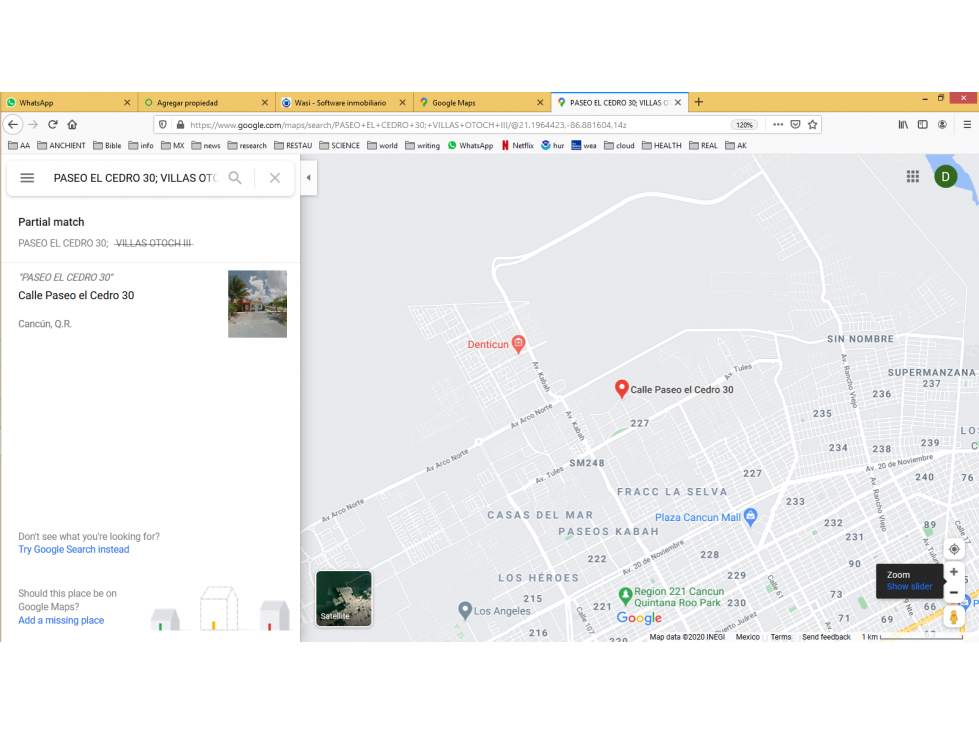Open WhatsApp bookmark in bookmarks bar
Screen dimensions: 979x734
point(470,145)
